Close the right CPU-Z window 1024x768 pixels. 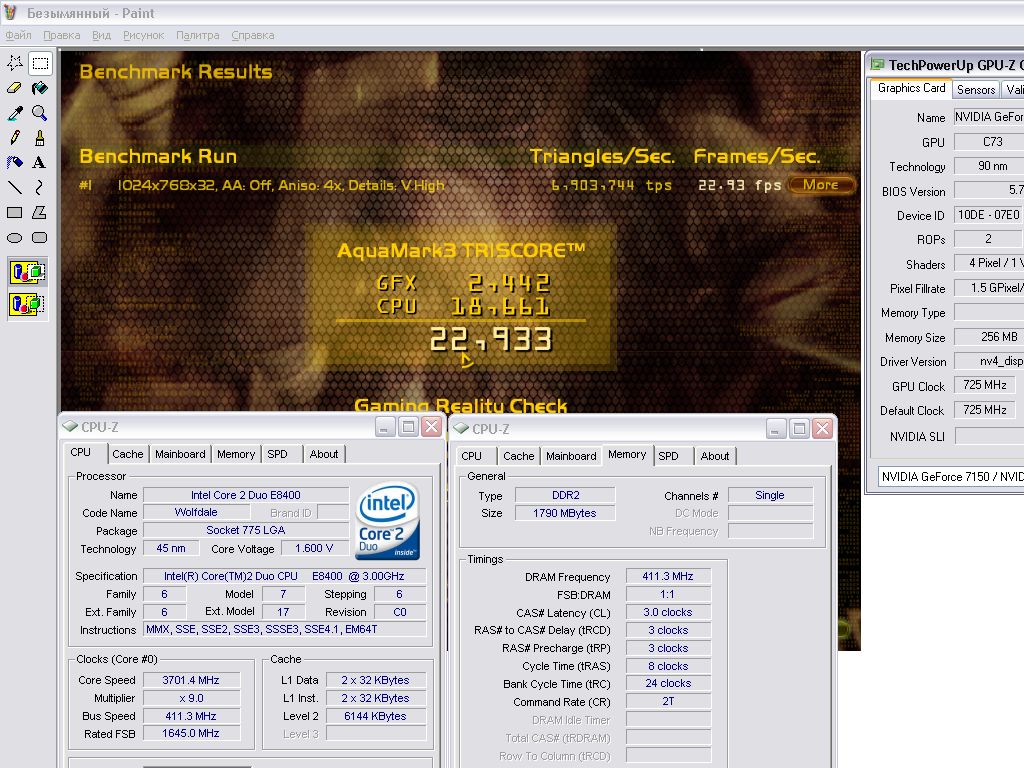pos(823,428)
